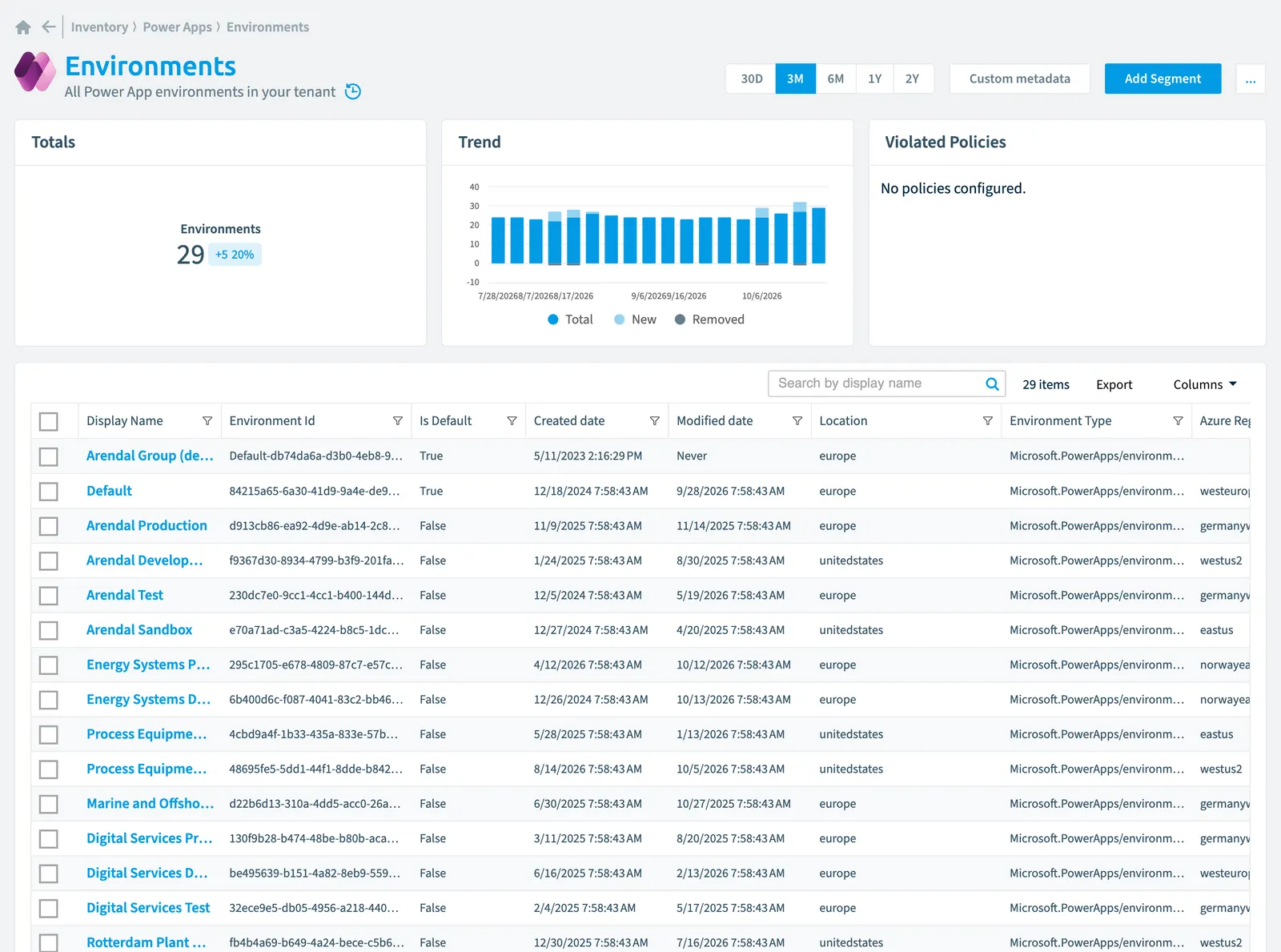1281x952 pixels.
Task: Click the Add Segment button
Action: pos(1163,78)
